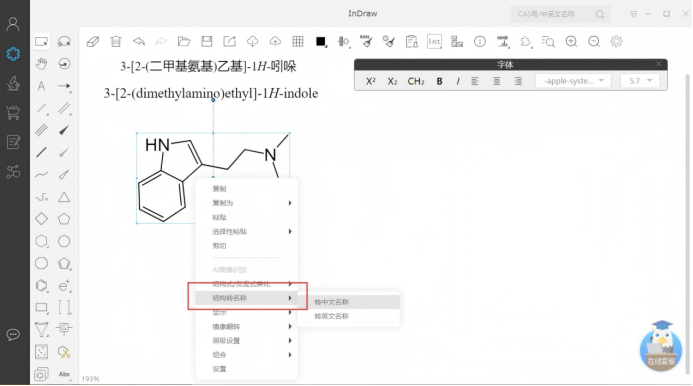This screenshot has height=386, width=693.
Task: Select the solid wedge bond tool
Action: click(x=64, y=130)
